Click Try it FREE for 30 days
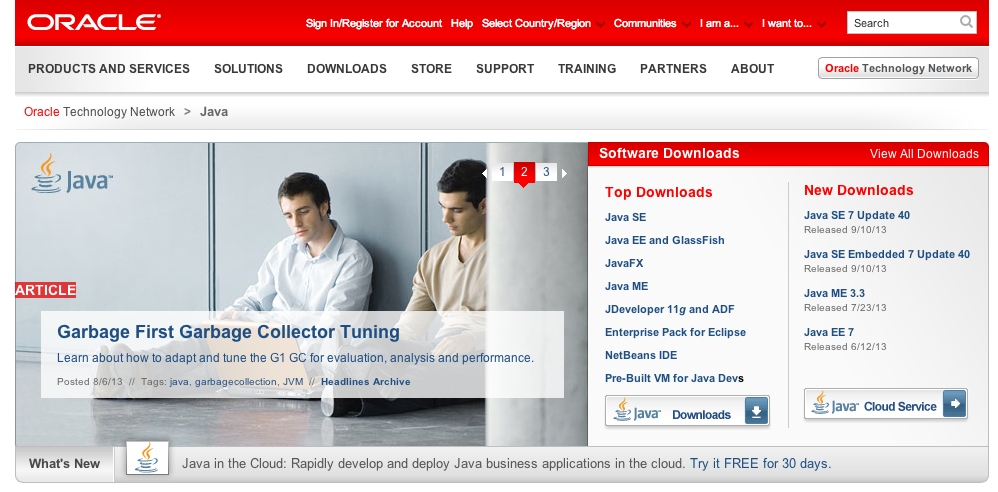Viewport: 998px width, 492px height. [x=760, y=463]
